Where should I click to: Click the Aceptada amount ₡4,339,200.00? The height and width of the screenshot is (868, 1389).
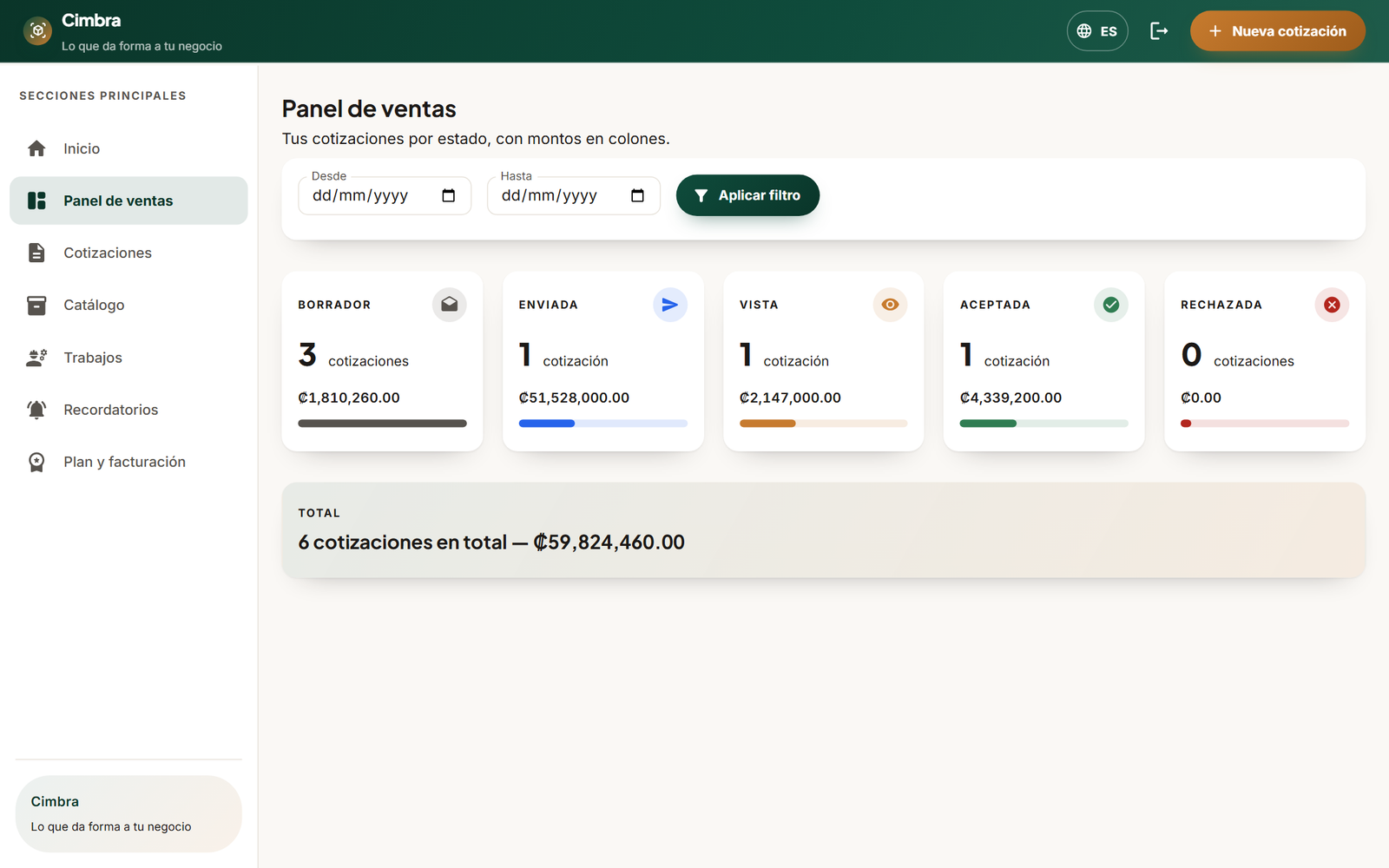(1010, 398)
